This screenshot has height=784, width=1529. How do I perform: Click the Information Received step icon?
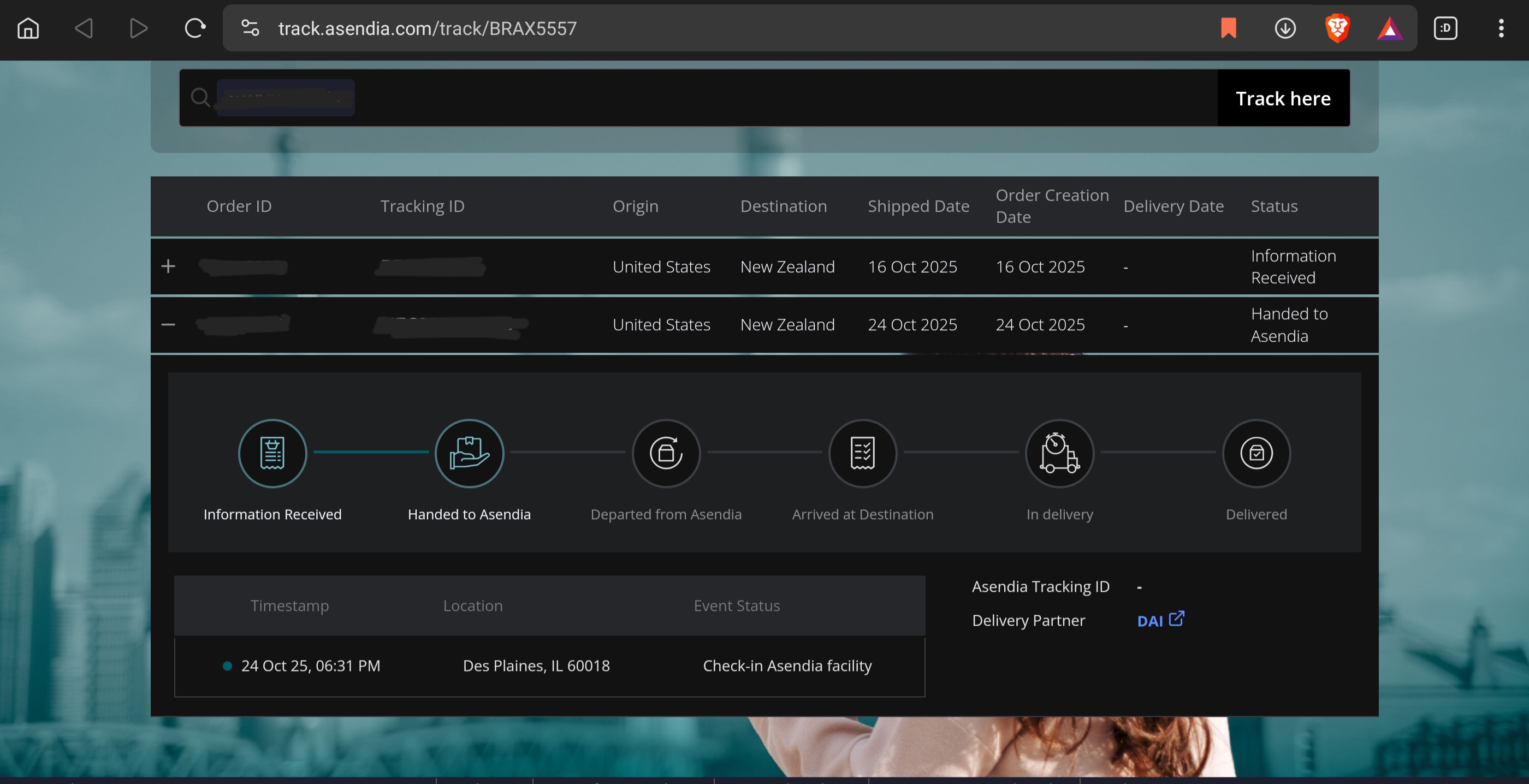(272, 454)
